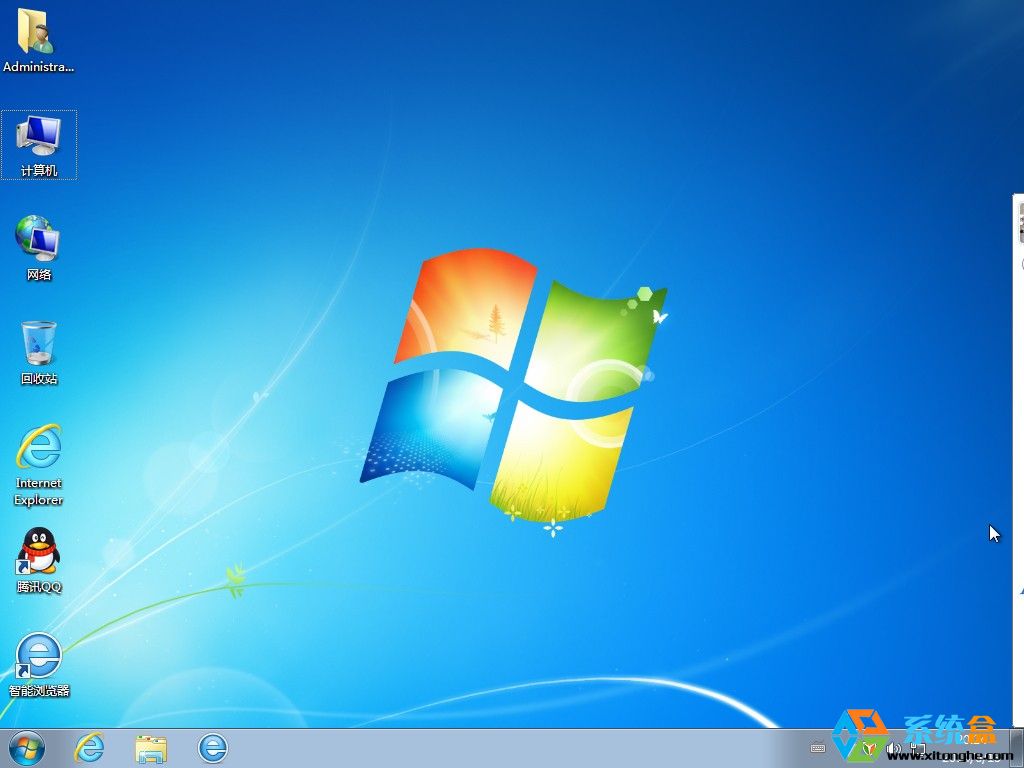
Task: Launch Internet Explorer from the taskbar
Action: 89,747
